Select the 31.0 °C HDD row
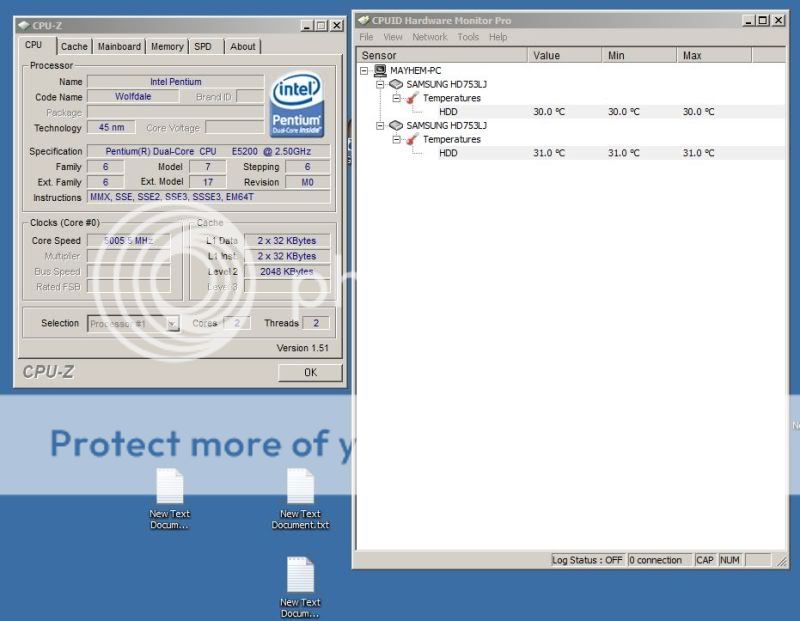800x621 pixels. click(x=611, y=153)
